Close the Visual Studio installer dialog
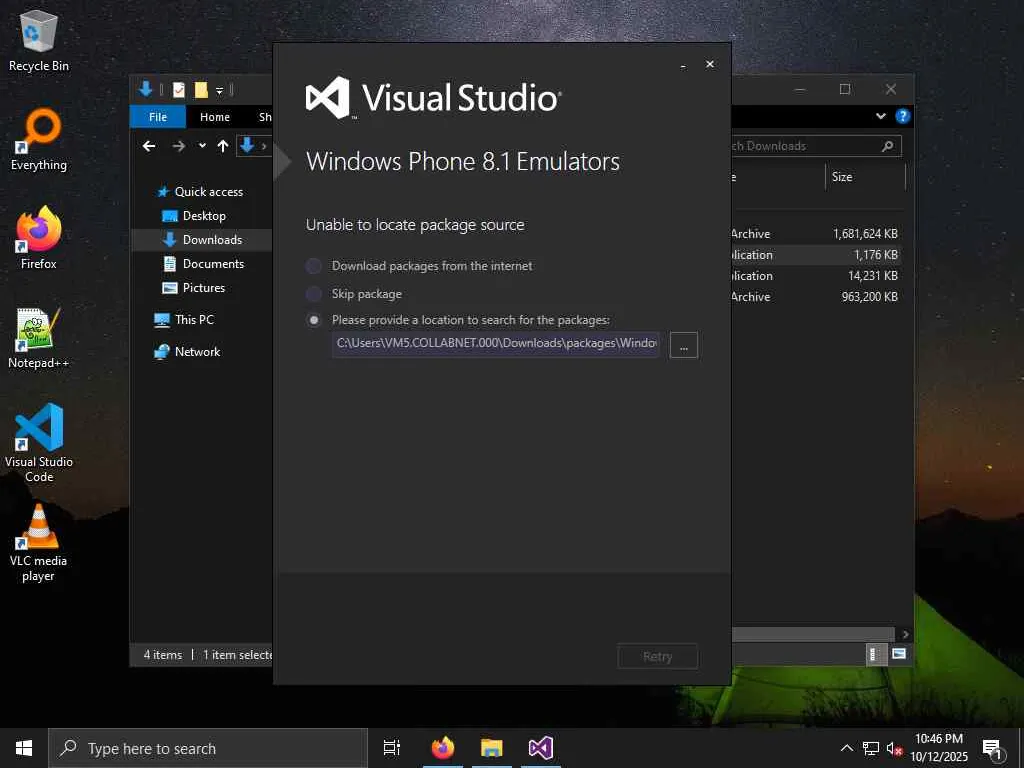 coord(710,64)
